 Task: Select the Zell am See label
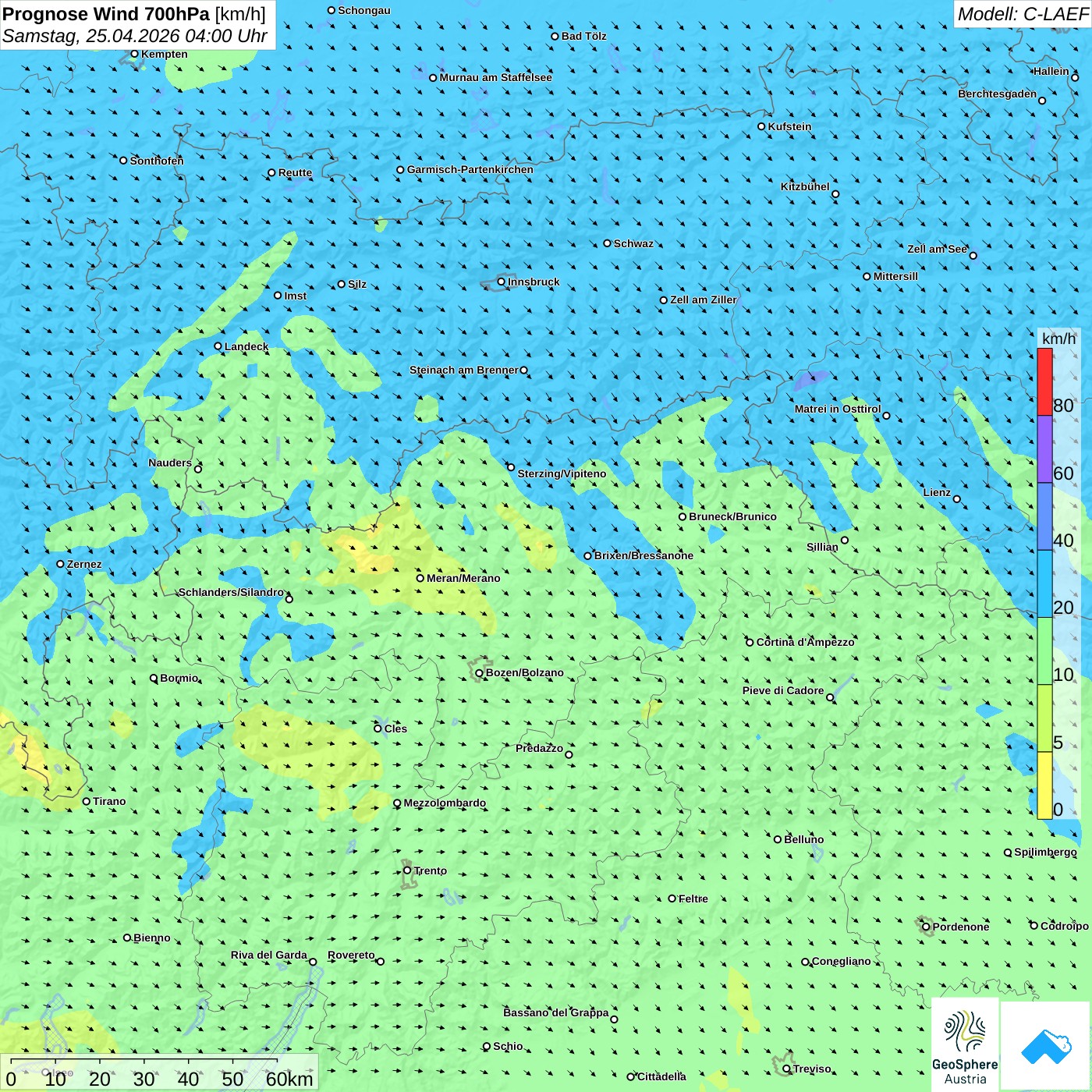coord(937,249)
